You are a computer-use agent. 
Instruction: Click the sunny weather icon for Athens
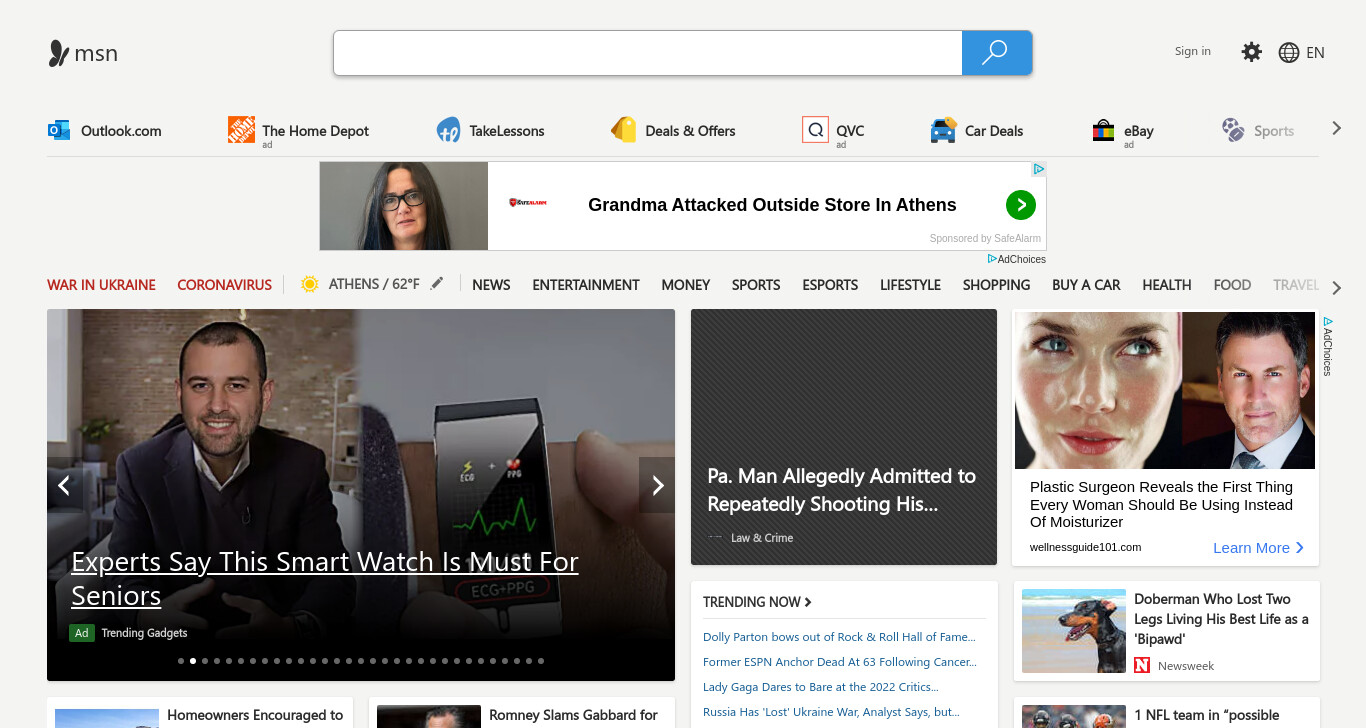(x=310, y=284)
